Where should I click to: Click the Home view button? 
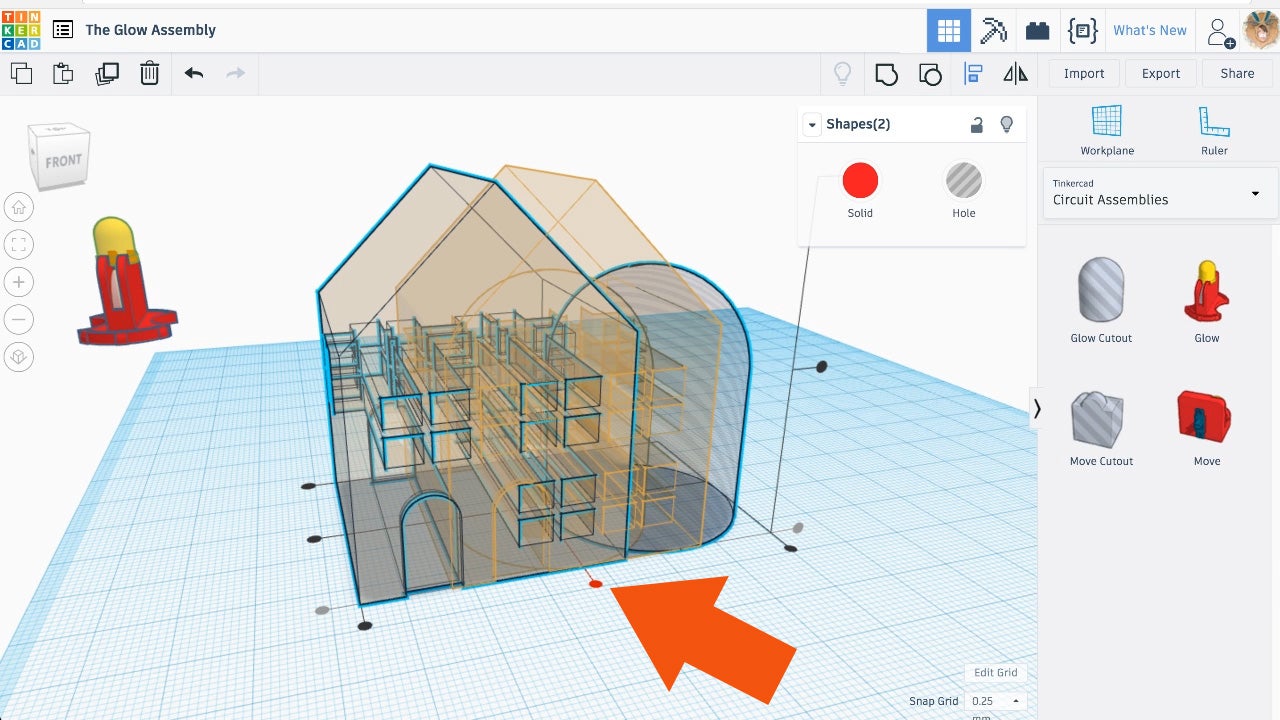pyautogui.click(x=19, y=207)
